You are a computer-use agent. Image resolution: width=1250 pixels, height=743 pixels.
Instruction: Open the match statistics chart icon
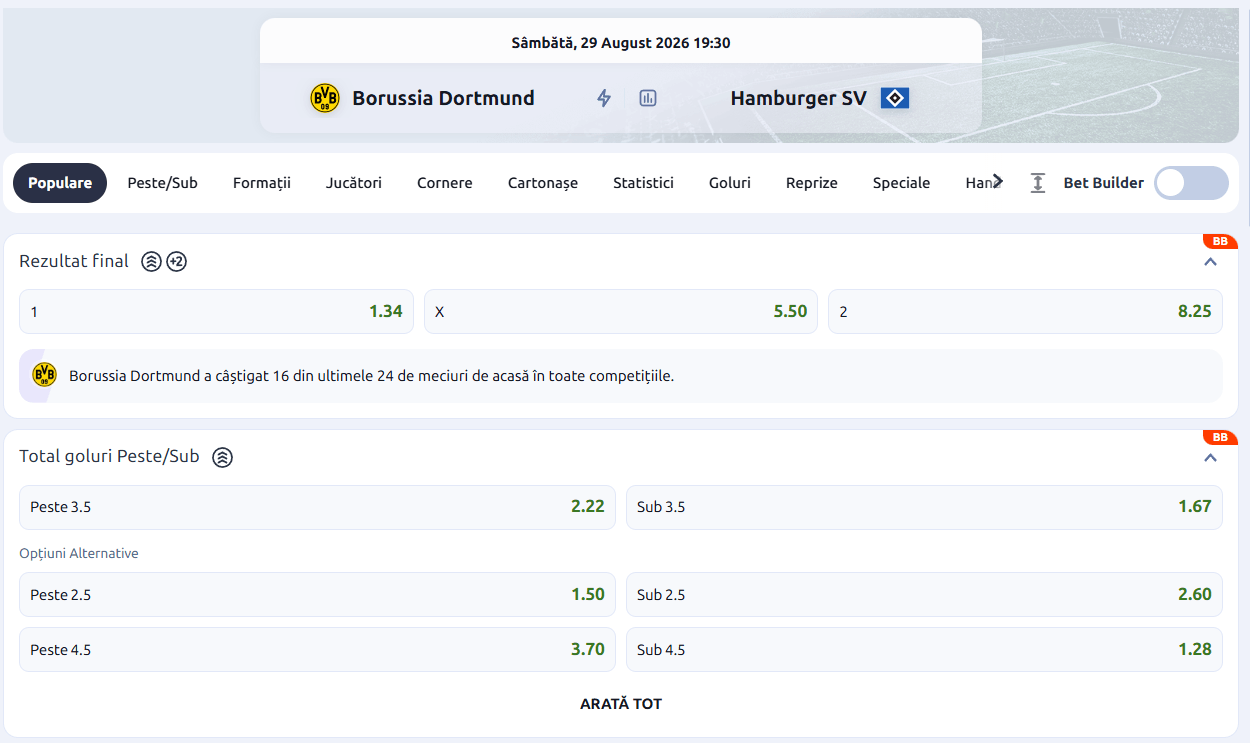(x=648, y=98)
